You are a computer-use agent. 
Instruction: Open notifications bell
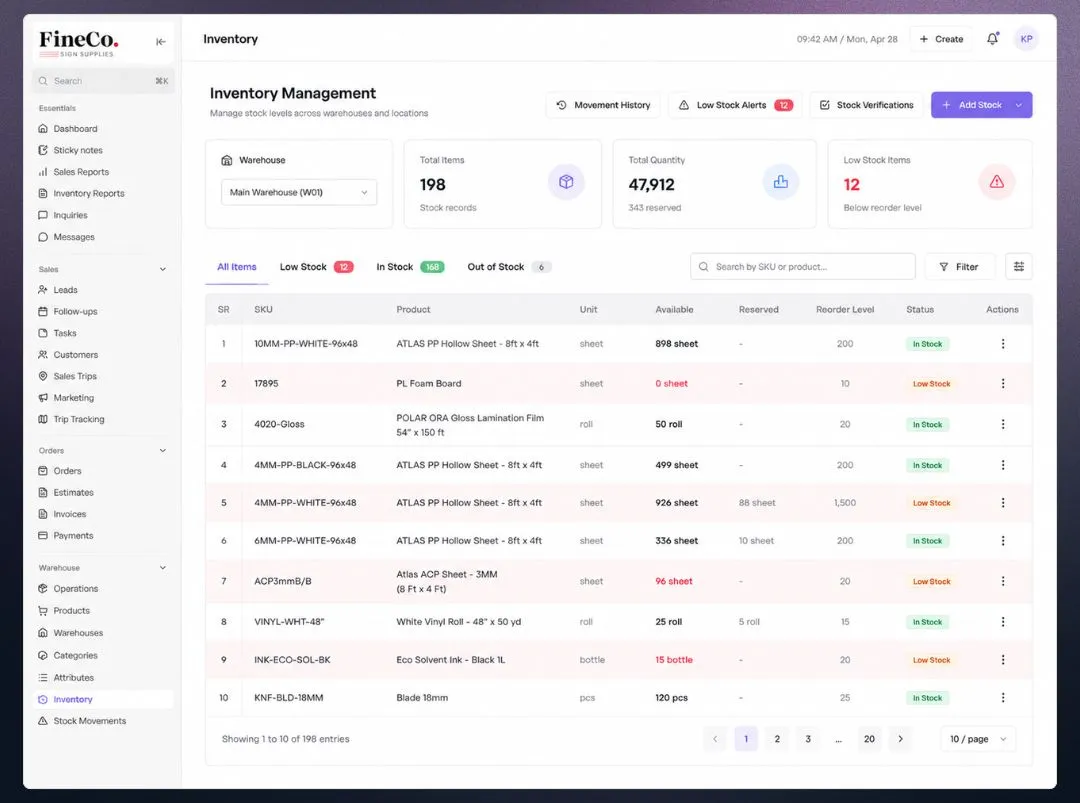pos(992,39)
